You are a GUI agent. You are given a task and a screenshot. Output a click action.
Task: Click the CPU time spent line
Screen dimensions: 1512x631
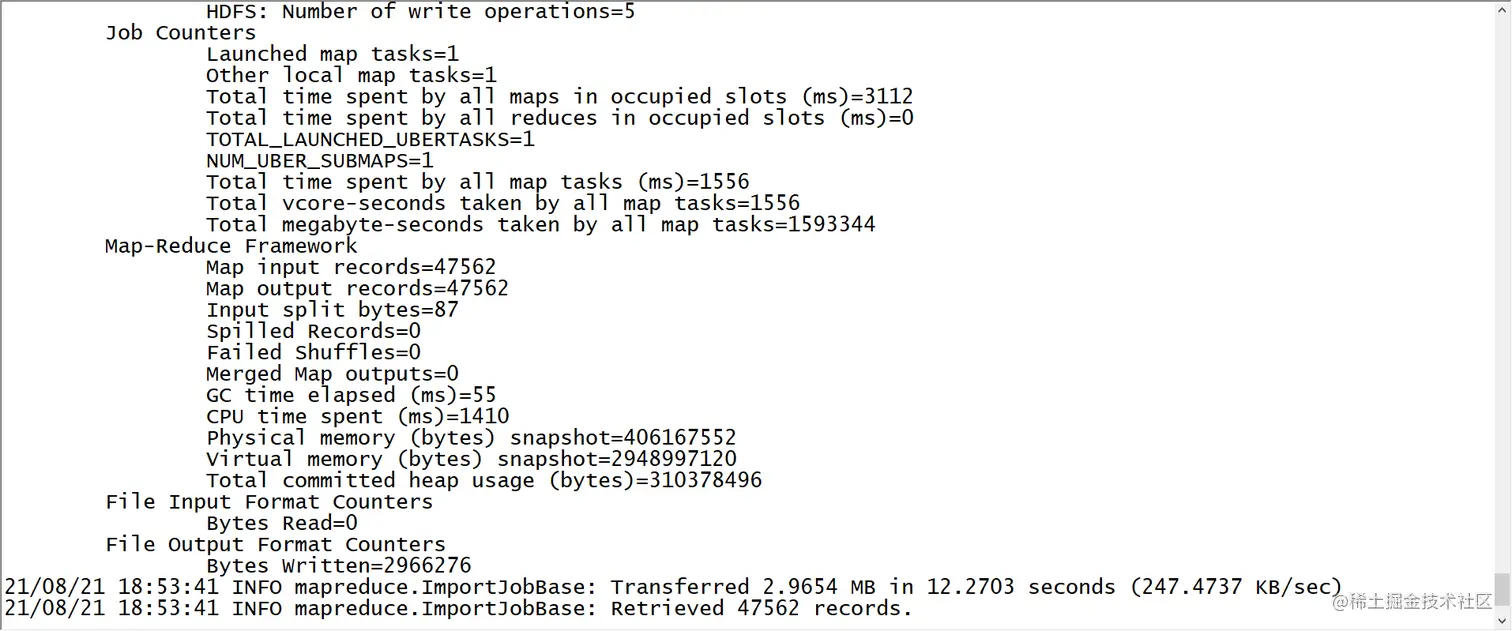(x=357, y=416)
